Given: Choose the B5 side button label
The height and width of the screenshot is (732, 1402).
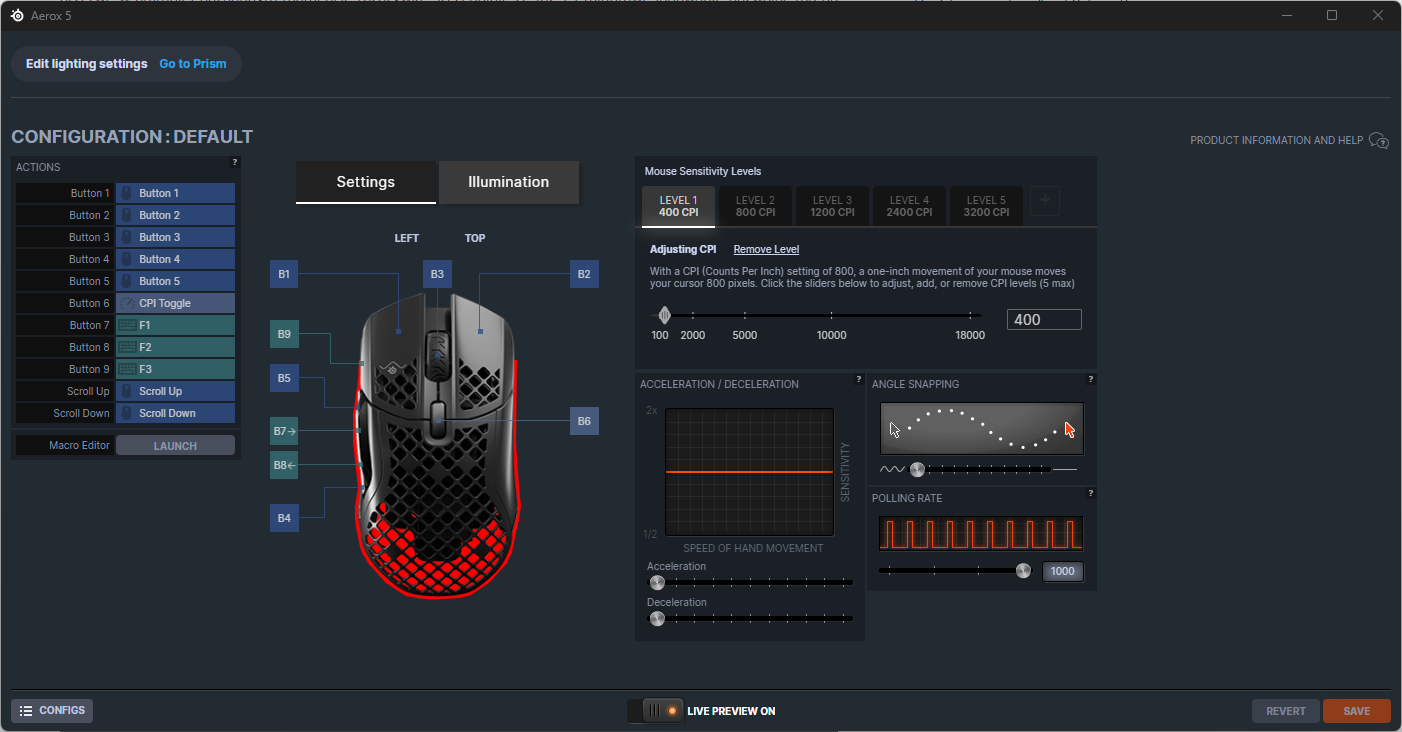Looking at the screenshot, I should point(284,378).
